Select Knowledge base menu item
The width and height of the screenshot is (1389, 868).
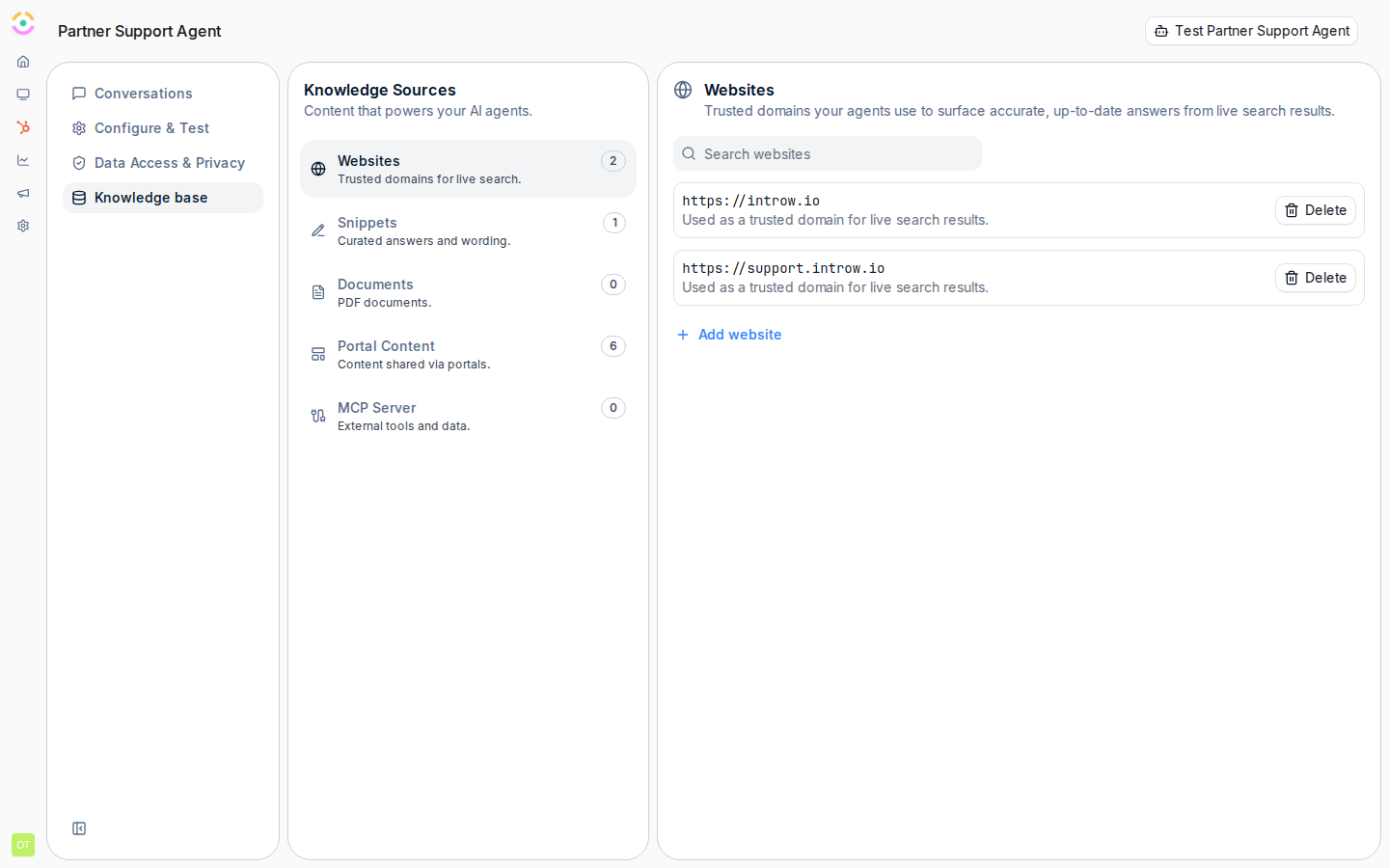tap(163, 198)
